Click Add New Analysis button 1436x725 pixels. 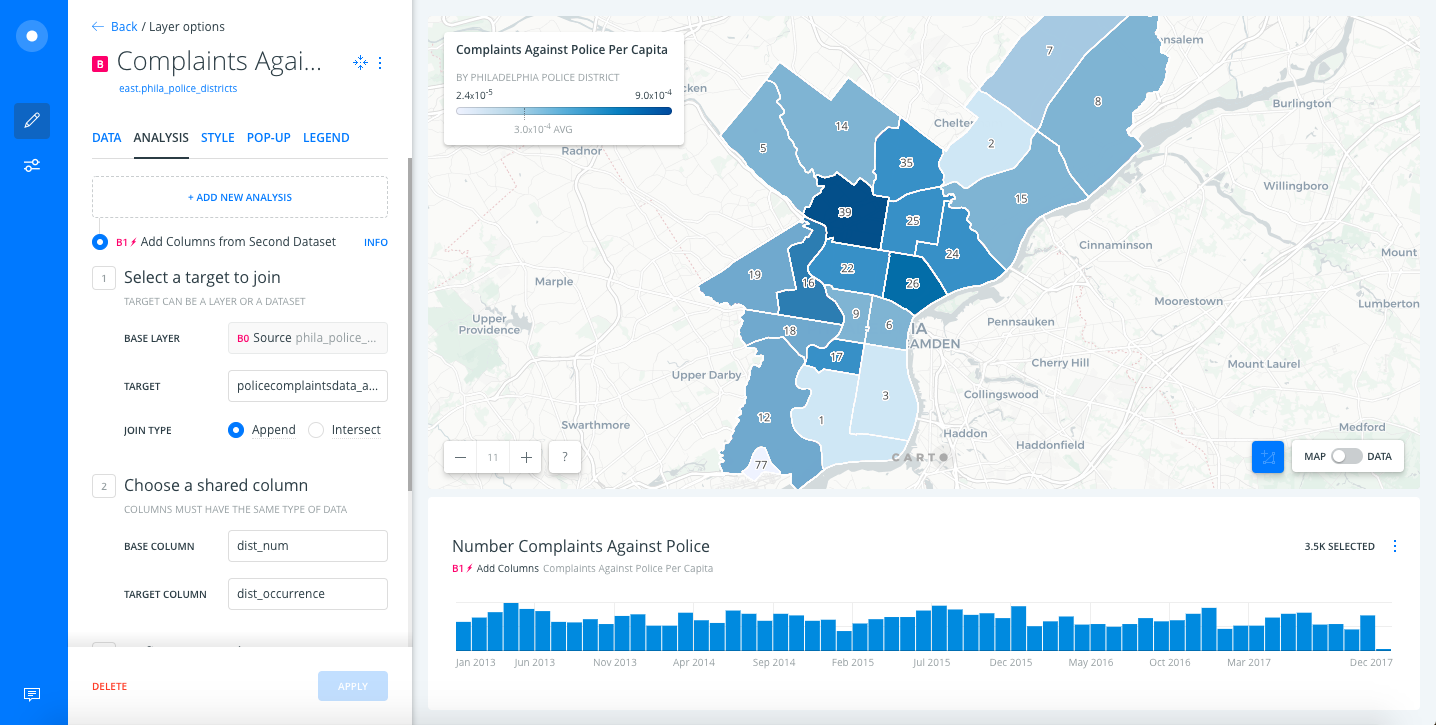point(240,198)
